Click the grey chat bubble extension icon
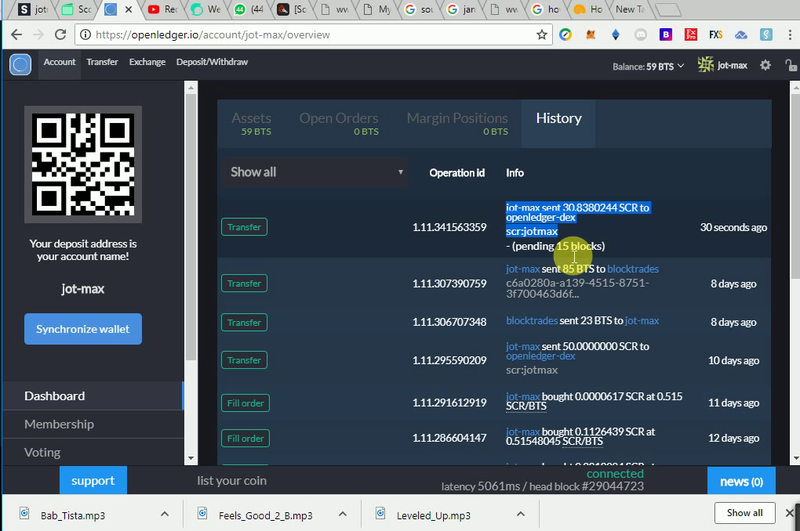The height and width of the screenshot is (531, 800). (x=640, y=35)
